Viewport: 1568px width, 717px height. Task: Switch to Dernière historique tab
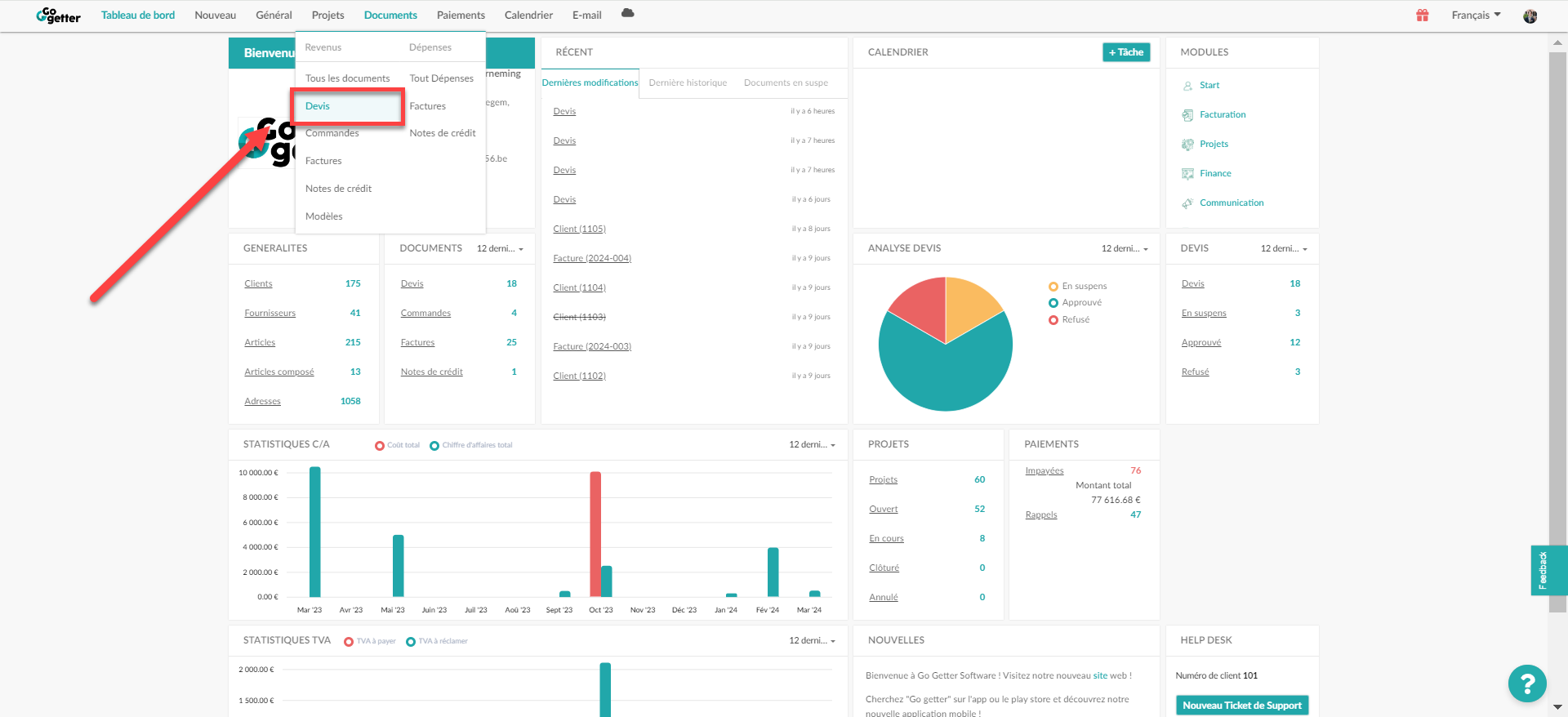688,82
